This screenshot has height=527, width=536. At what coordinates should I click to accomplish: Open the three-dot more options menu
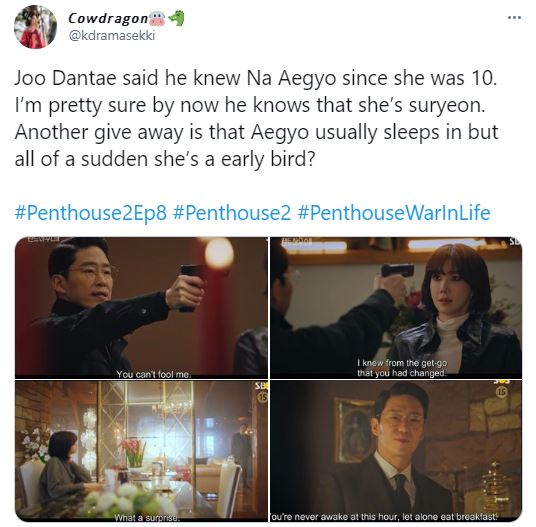514,17
